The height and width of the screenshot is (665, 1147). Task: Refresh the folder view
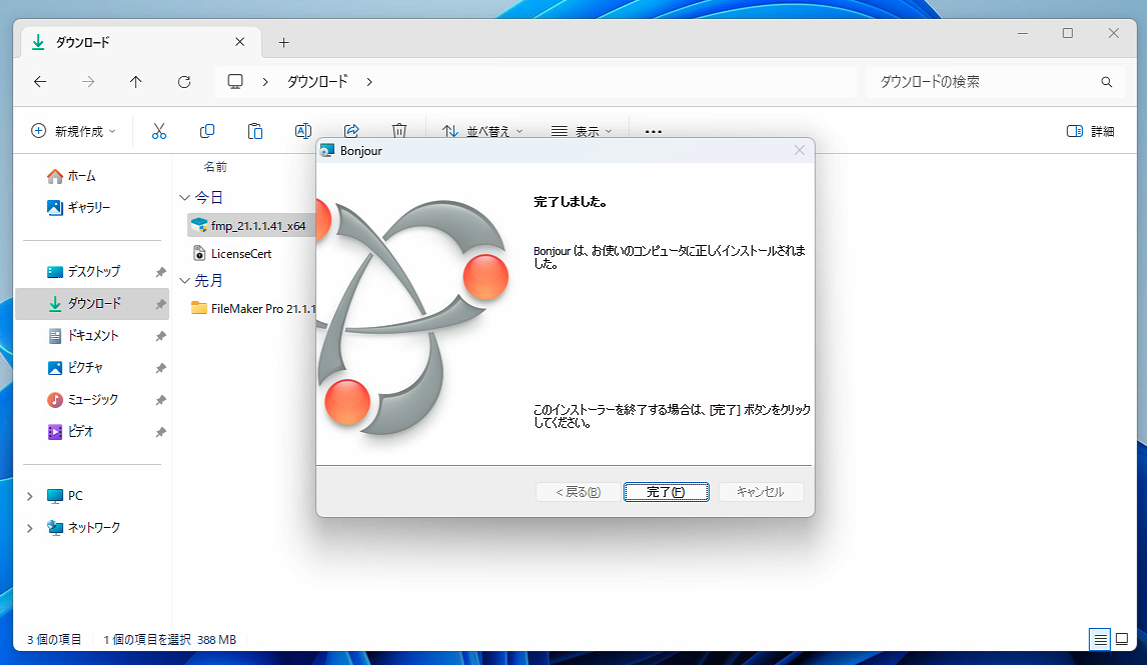click(184, 82)
